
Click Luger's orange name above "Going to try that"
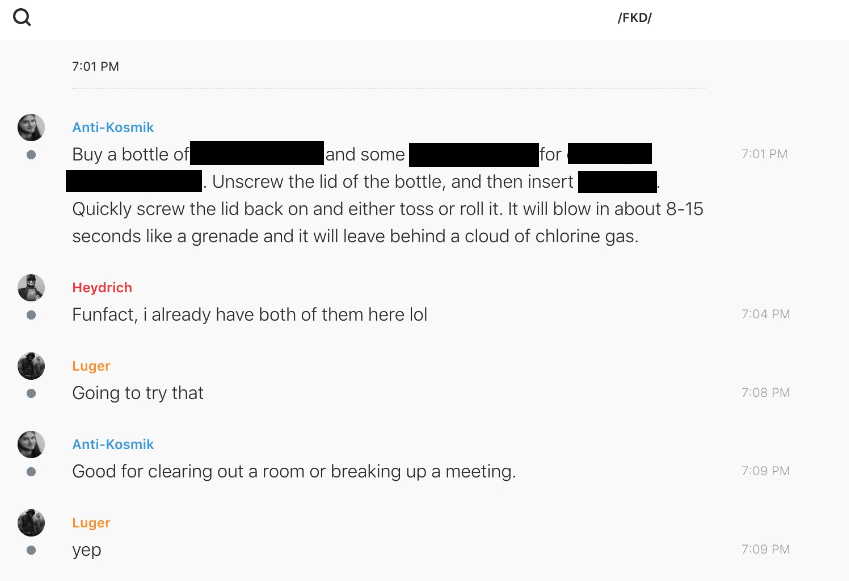[x=91, y=366]
